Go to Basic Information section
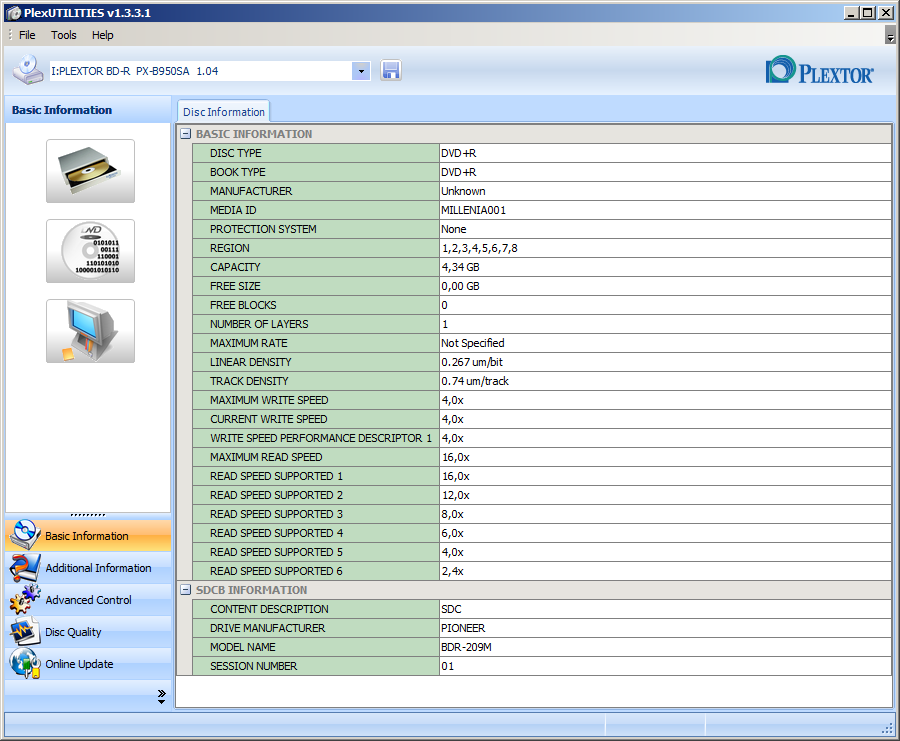This screenshot has height=741, width=900. 88,536
